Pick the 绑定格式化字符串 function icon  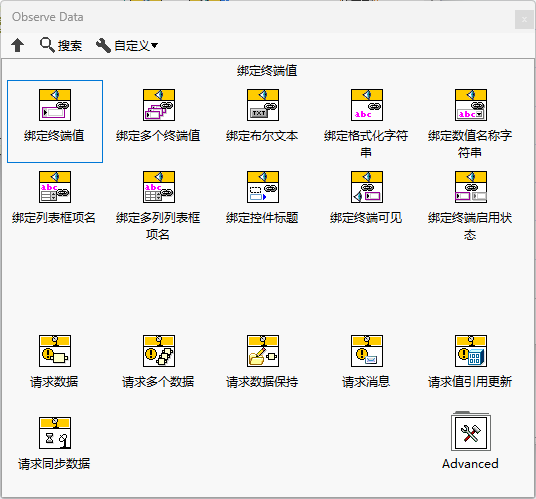coord(367,105)
